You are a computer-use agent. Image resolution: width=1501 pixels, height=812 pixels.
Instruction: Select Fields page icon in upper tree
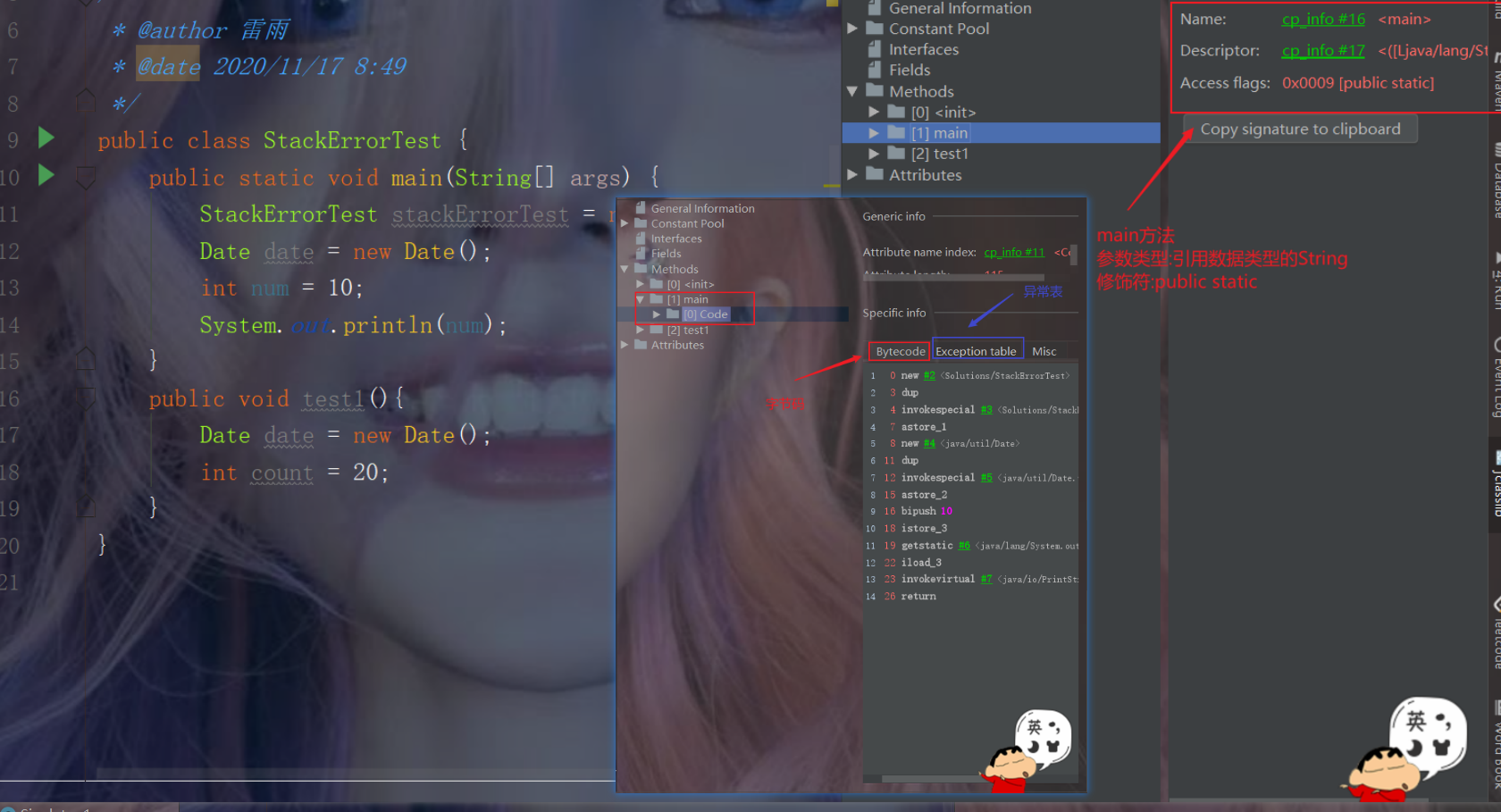[x=875, y=70]
